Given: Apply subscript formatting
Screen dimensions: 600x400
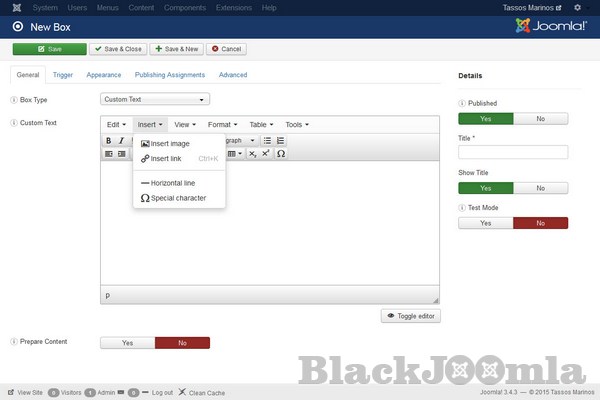Looking at the screenshot, I should coord(253,154).
